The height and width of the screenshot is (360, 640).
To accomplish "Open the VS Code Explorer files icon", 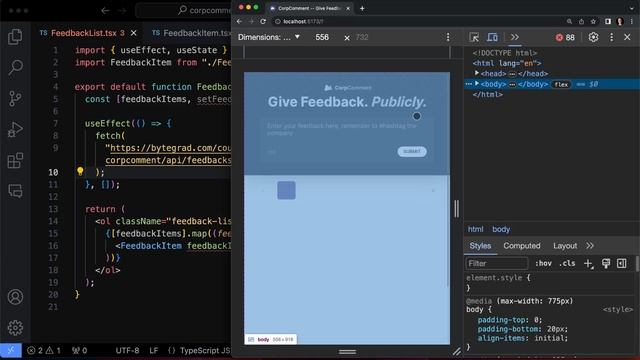I will (x=15, y=37).
